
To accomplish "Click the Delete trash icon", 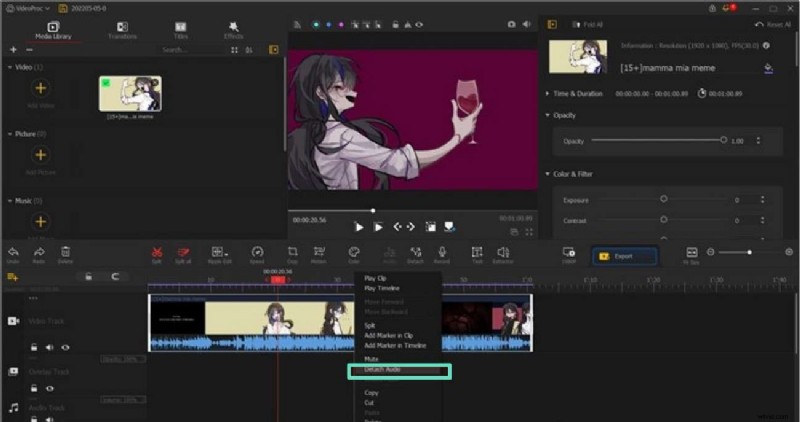I will pos(65,253).
